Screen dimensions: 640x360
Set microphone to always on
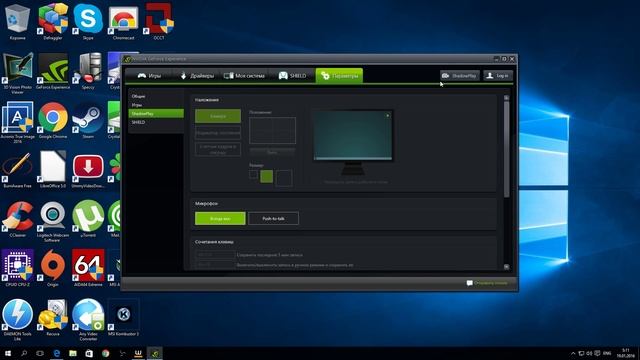[x=220, y=218]
